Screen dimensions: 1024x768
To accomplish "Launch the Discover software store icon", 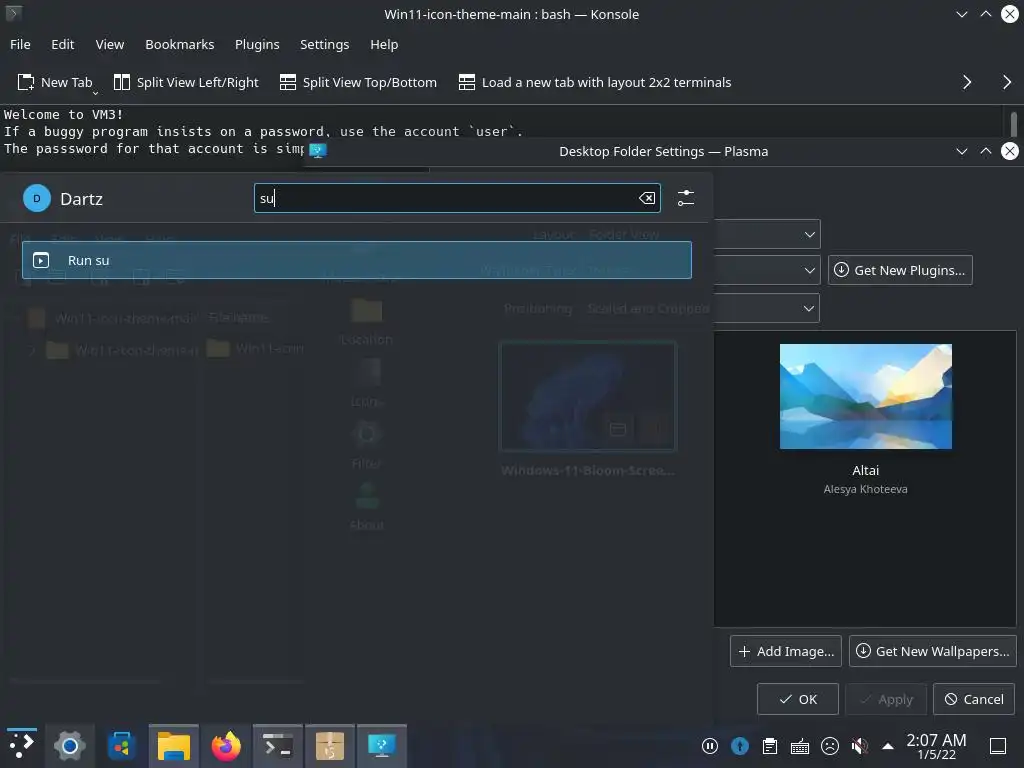I will tap(121, 745).
